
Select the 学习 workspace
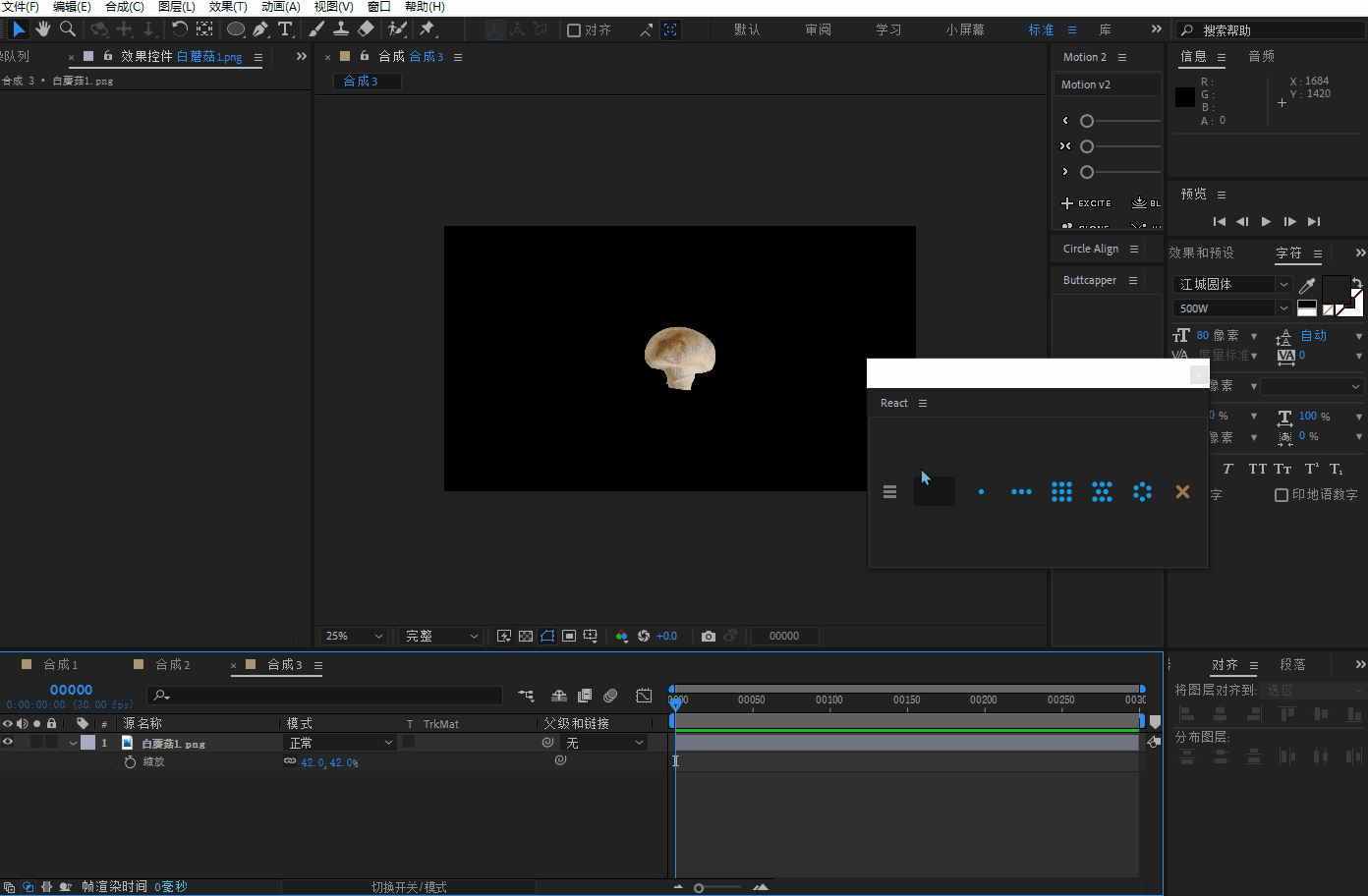coord(888,29)
